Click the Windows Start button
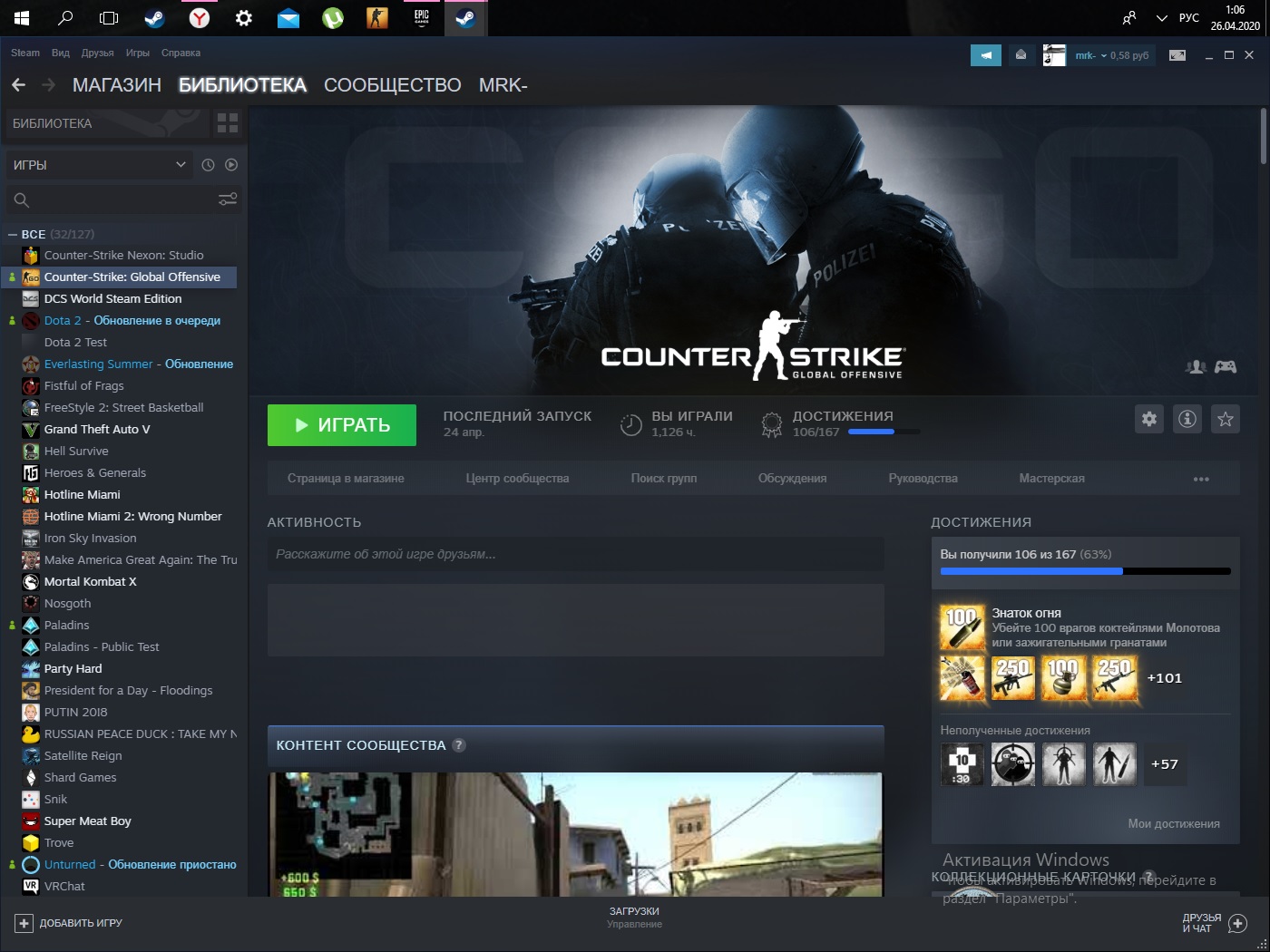 22,17
